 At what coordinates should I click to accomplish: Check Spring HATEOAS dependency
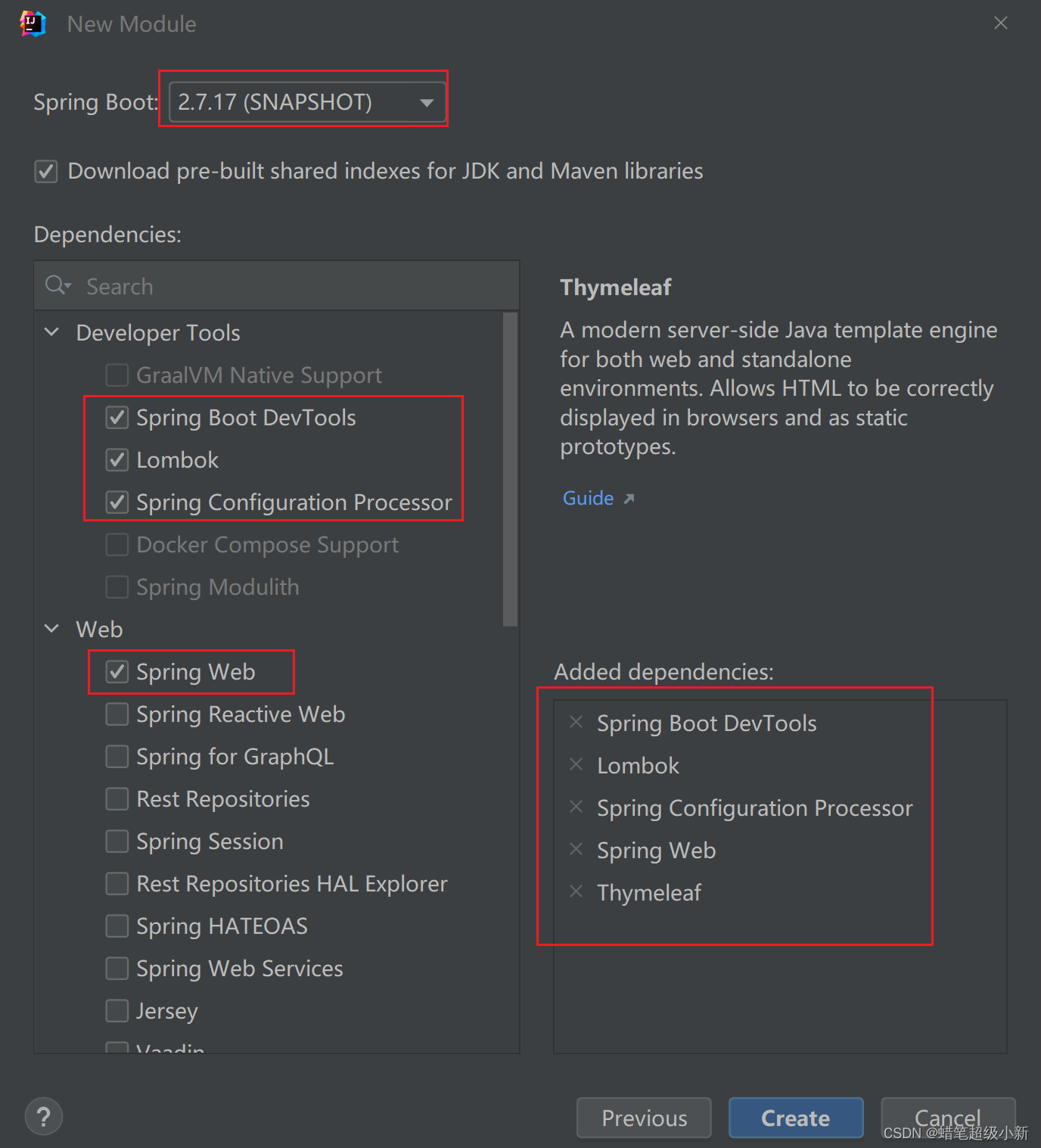pos(117,926)
